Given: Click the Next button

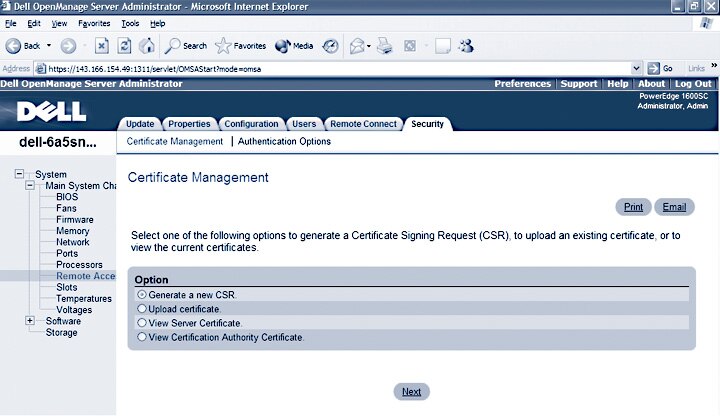Looking at the screenshot, I should 411,392.
